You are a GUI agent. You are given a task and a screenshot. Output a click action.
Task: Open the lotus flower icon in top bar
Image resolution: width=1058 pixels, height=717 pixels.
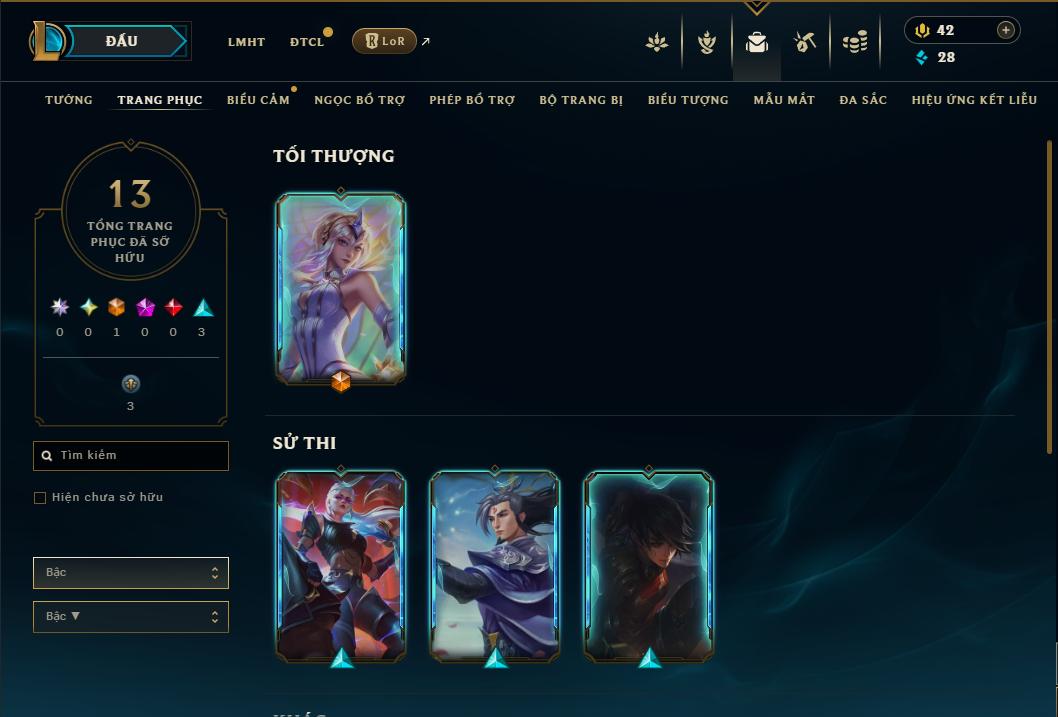[657, 42]
